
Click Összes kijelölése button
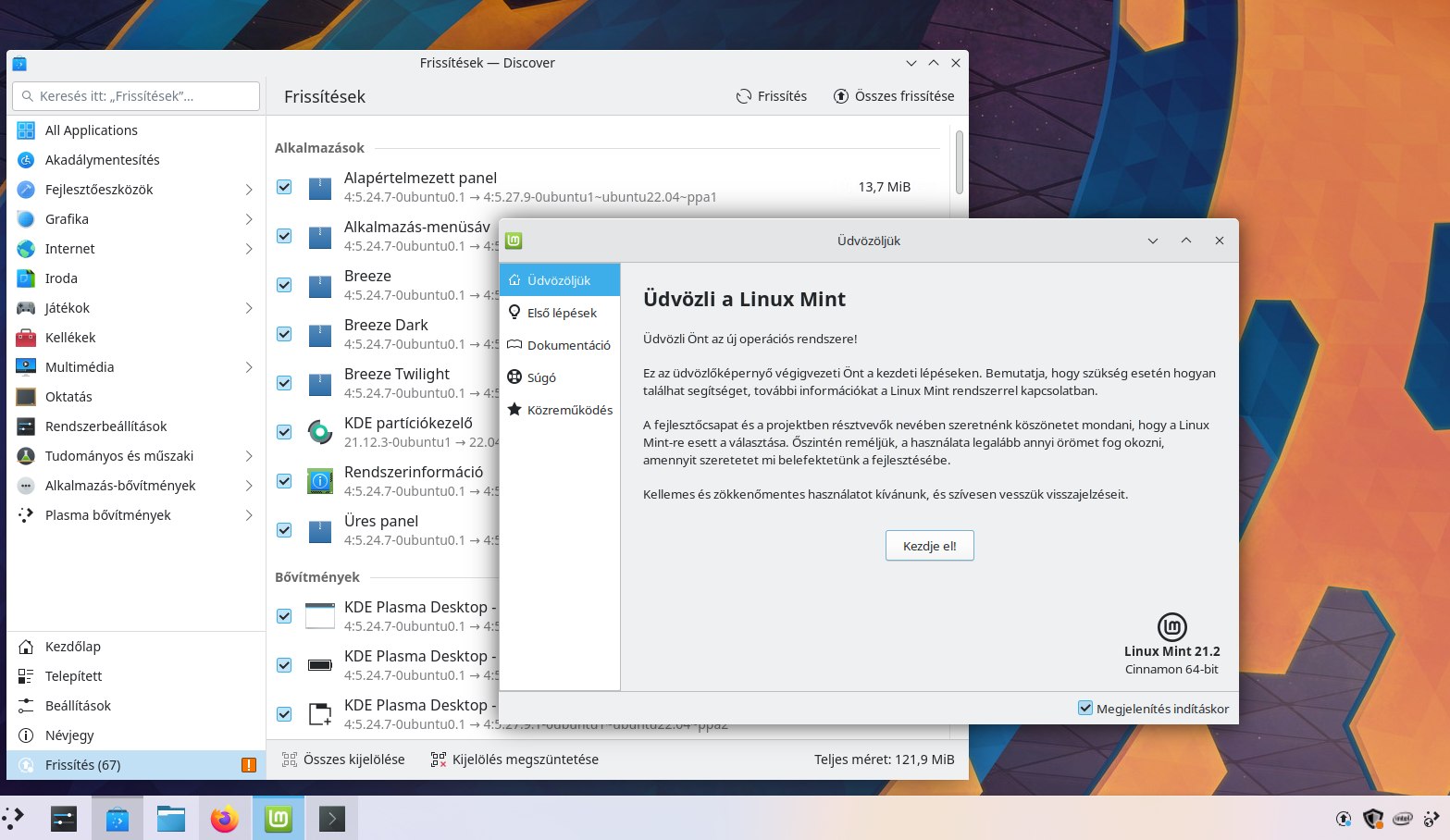[x=344, y=760]
